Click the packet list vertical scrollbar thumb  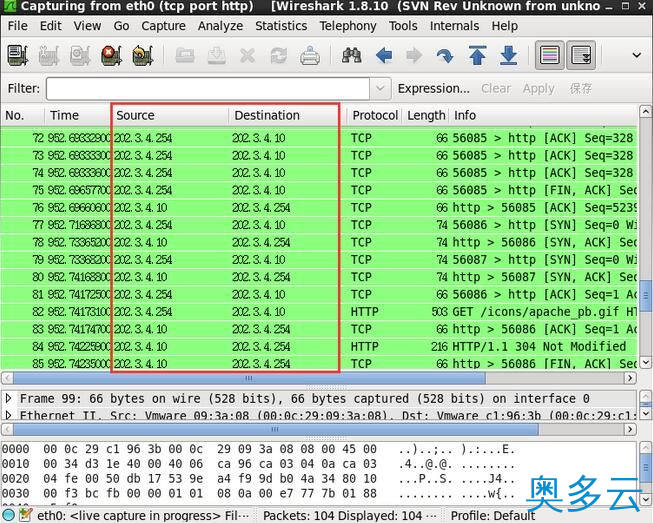coord(645,296)
